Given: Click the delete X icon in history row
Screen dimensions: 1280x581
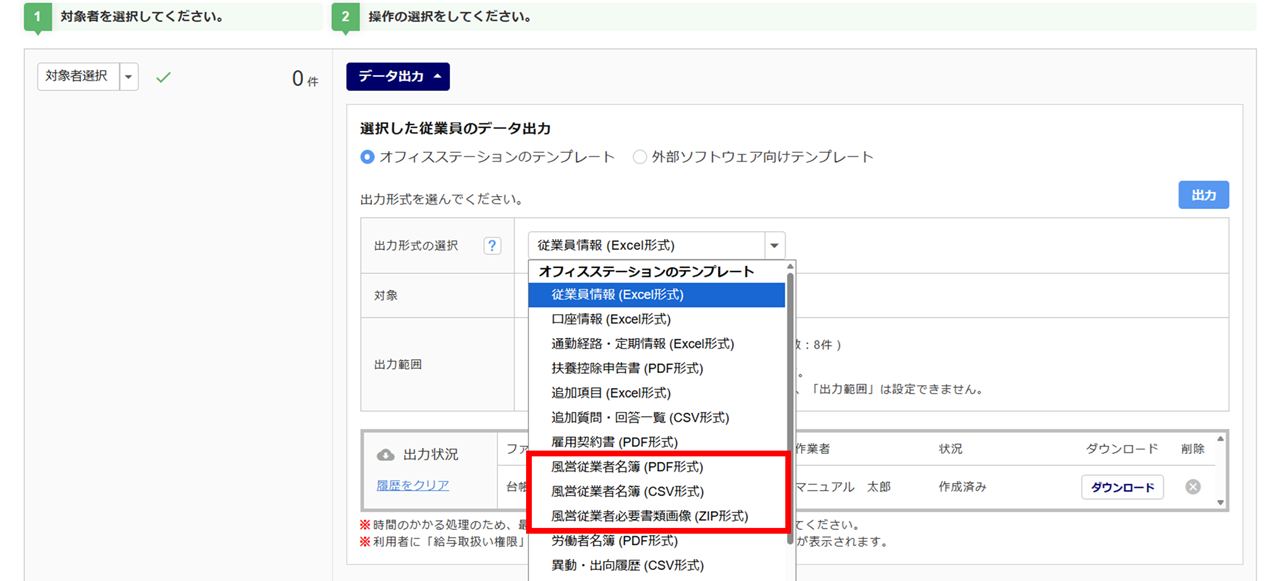Looking at the screenshot, I should pyautogui.click(x=1192, y=487).
